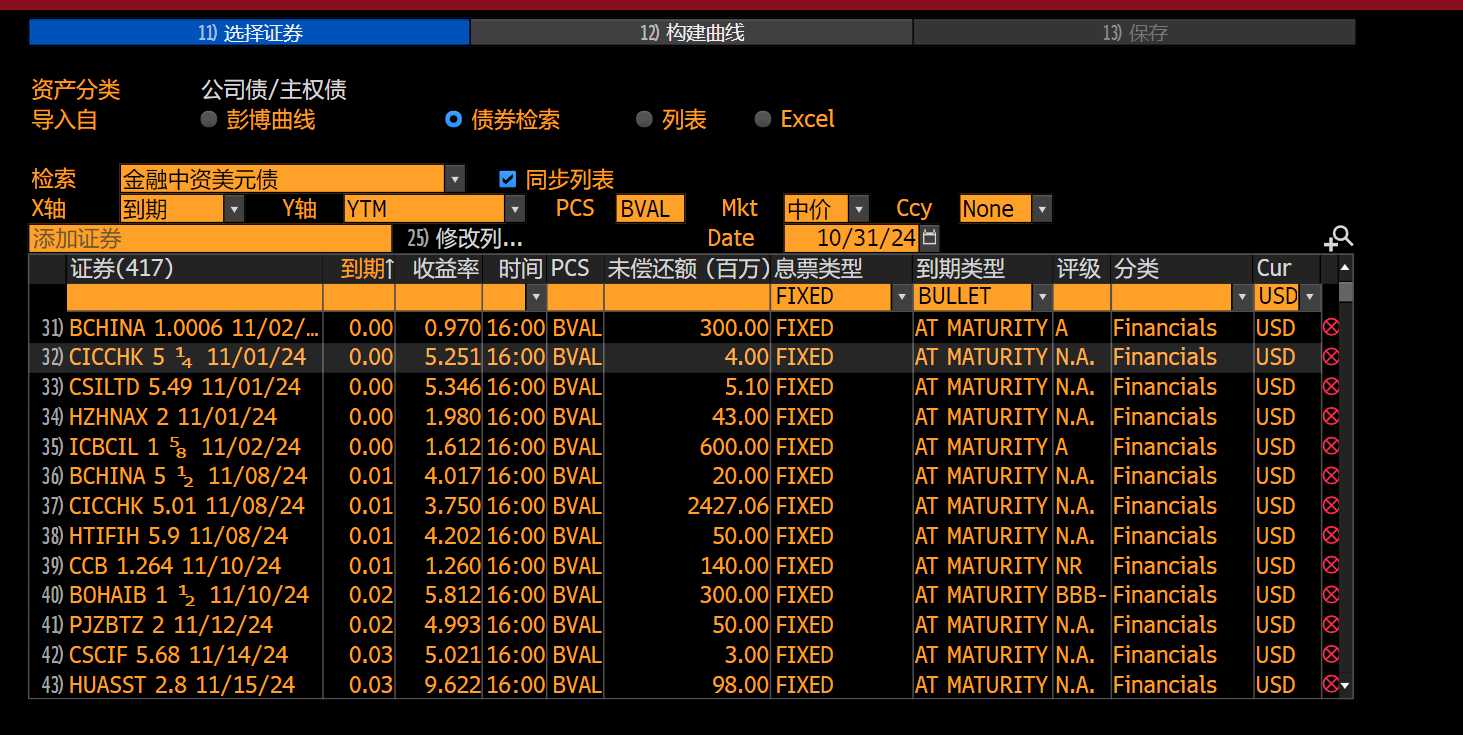The image size is (1463, 735).
Task: Click the 修改列 button
Action: point(465,239)
